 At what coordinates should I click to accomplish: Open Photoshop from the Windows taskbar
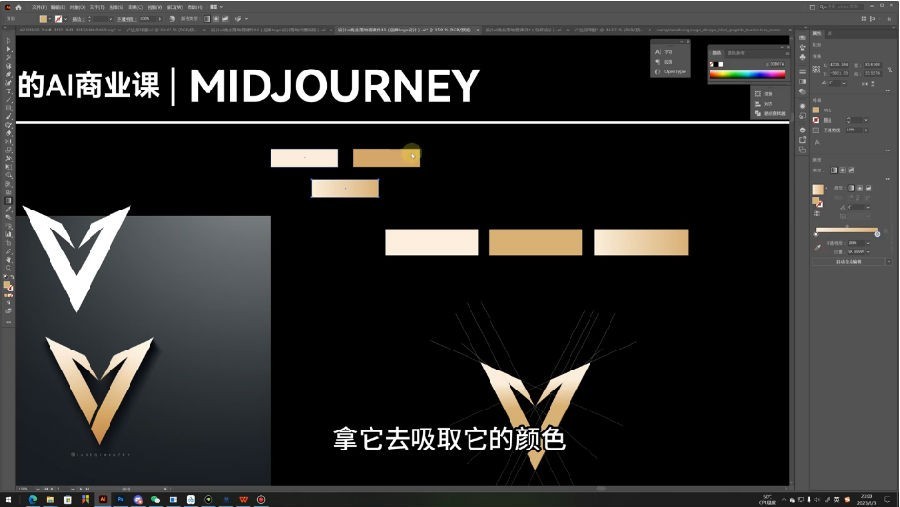(x=120, y=500)
